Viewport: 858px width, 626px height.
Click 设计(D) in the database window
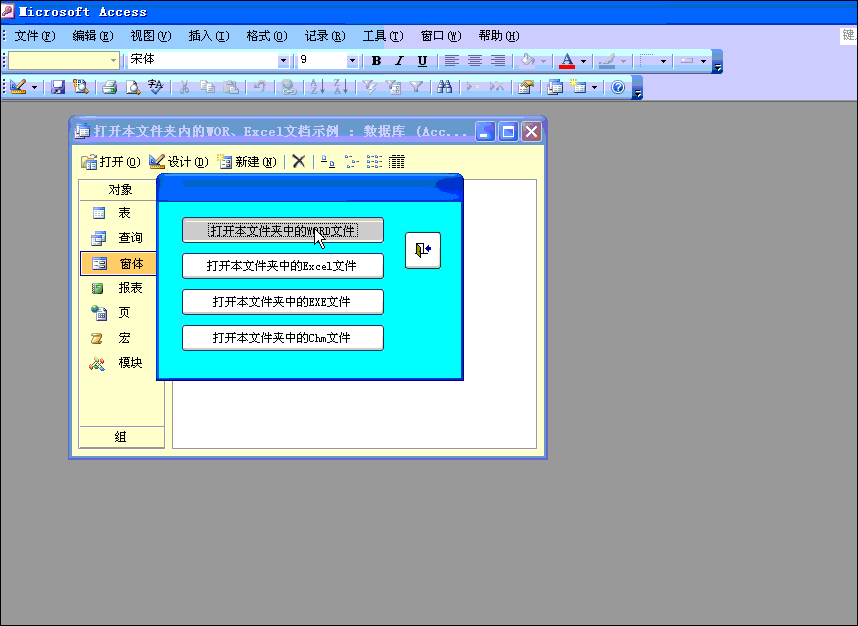(179, 161)
